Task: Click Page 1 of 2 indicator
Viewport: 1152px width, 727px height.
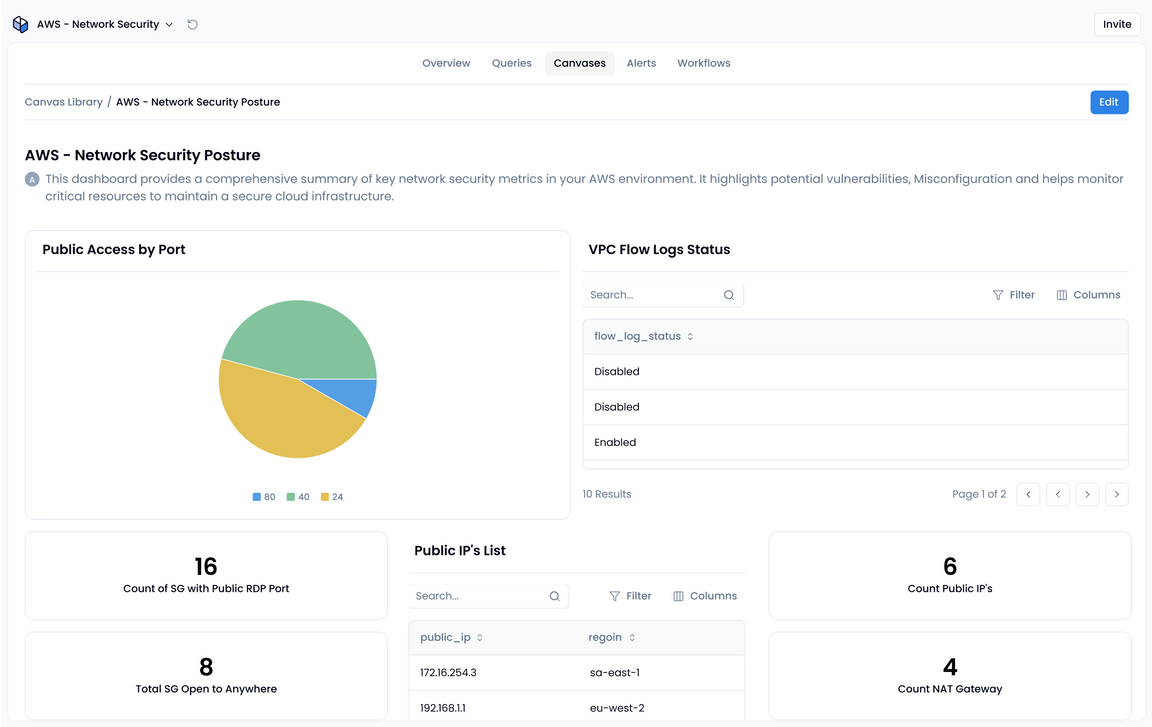Action: click(x=979, y=494)
